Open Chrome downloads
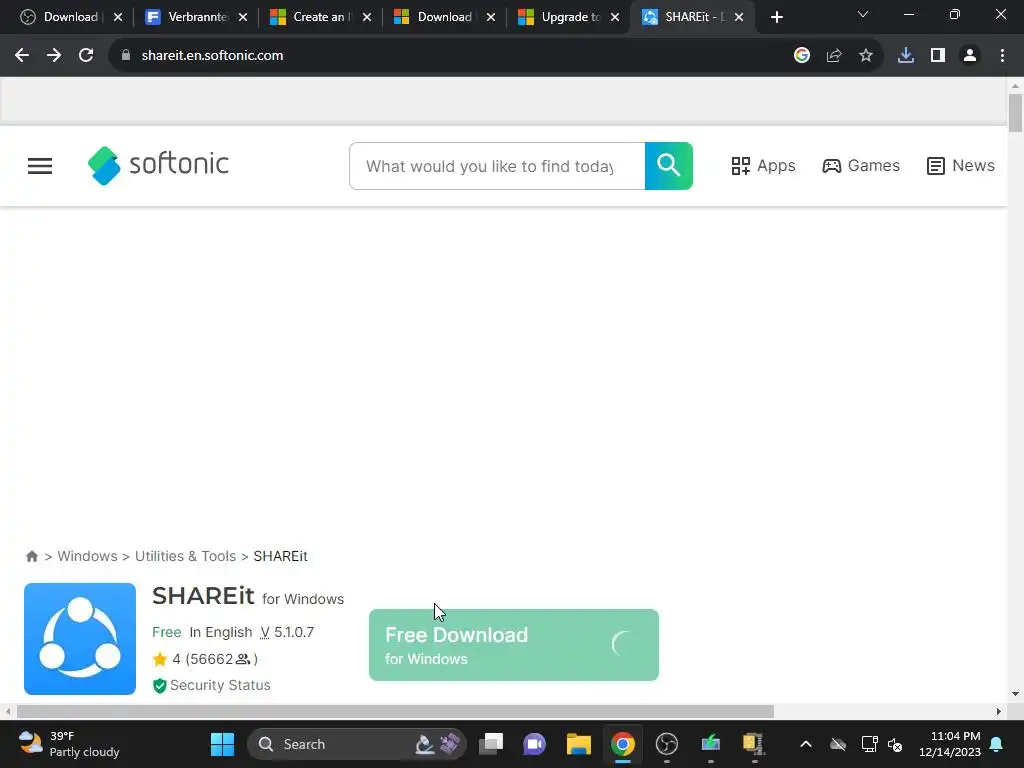The height and width of the screenshot is (768, 1024). tap(905, 56)
